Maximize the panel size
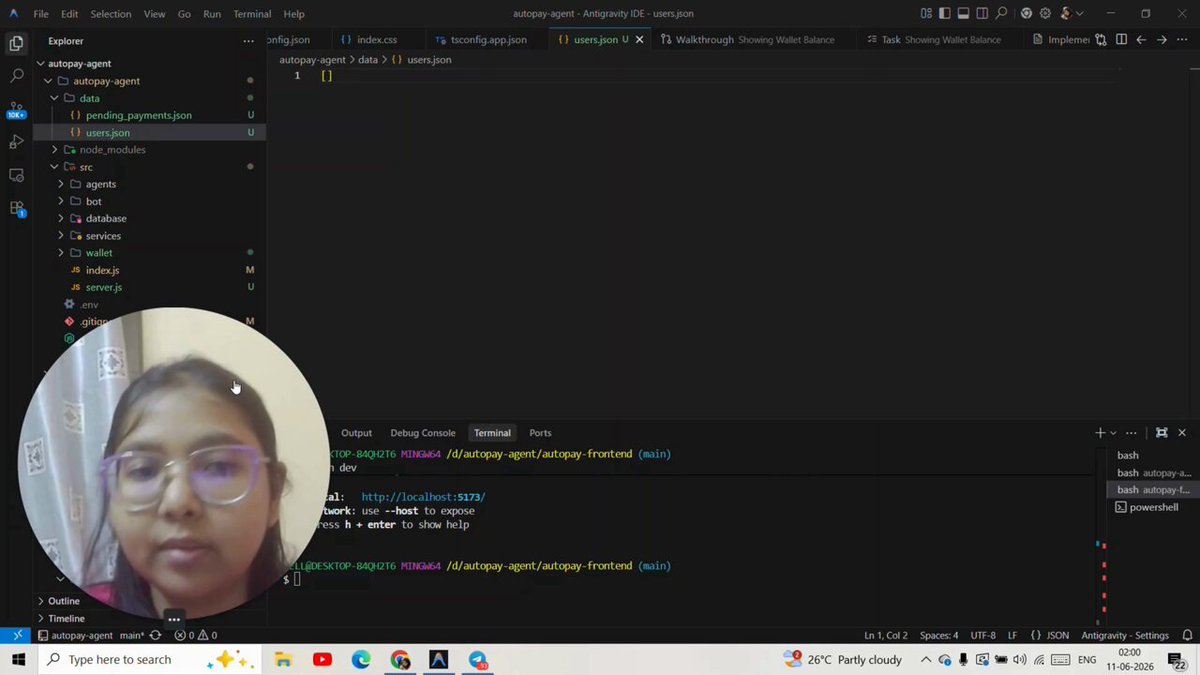 [1161, 433]
